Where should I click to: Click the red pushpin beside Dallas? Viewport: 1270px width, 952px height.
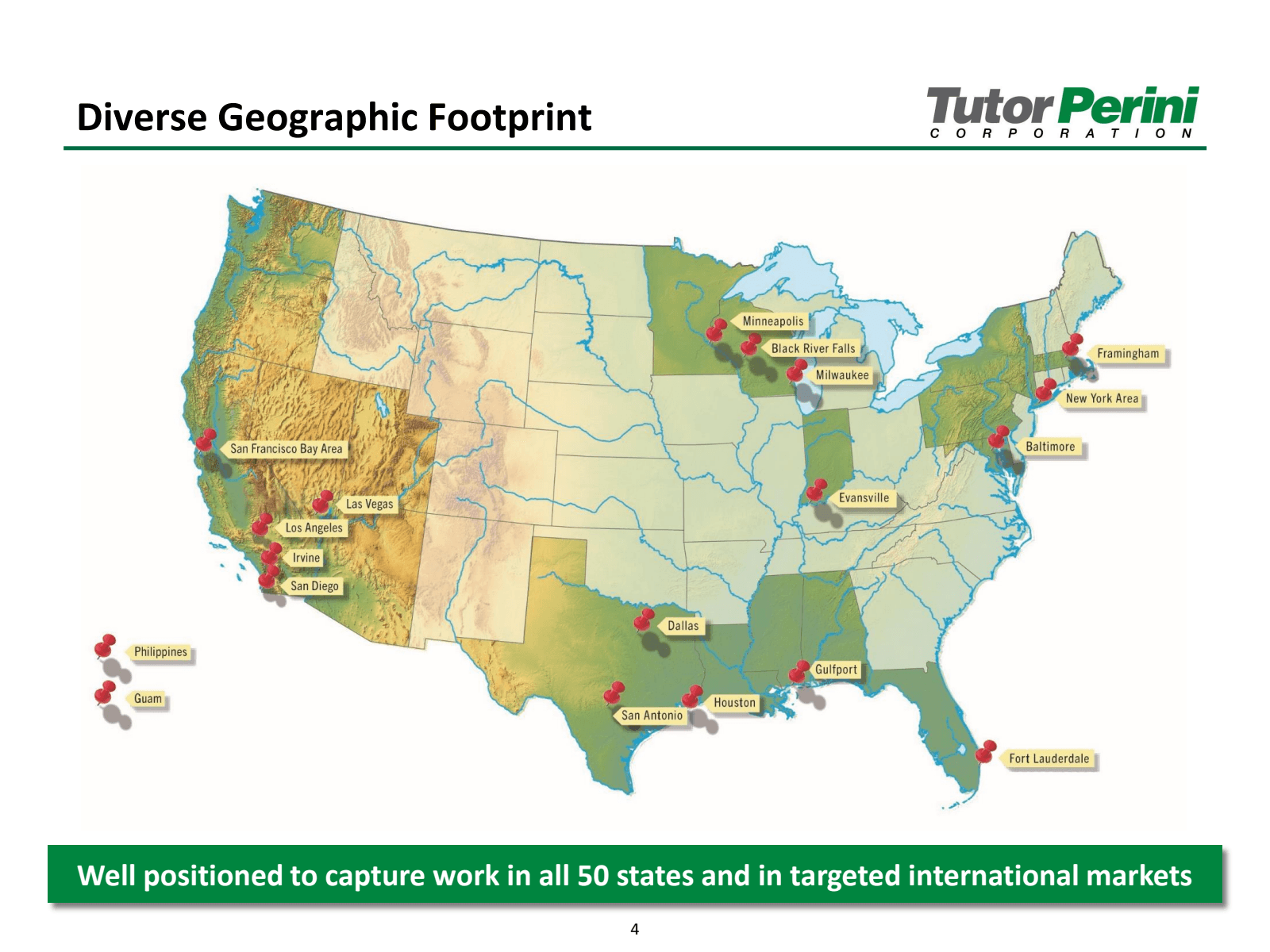644,620
